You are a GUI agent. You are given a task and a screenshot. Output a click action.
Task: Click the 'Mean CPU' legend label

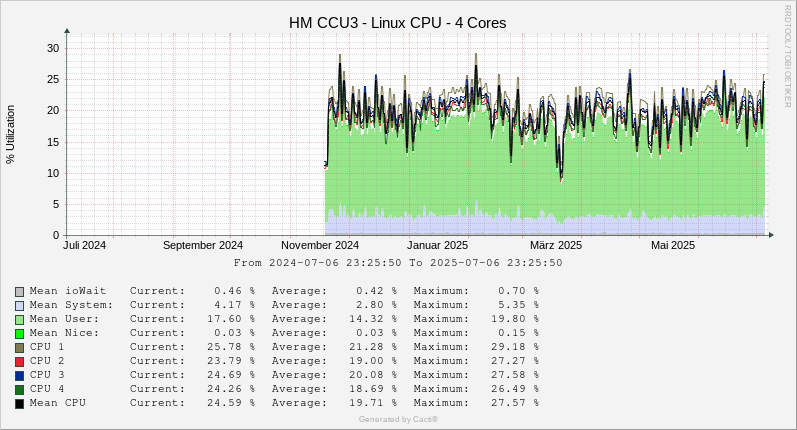[x=57, y=403]
